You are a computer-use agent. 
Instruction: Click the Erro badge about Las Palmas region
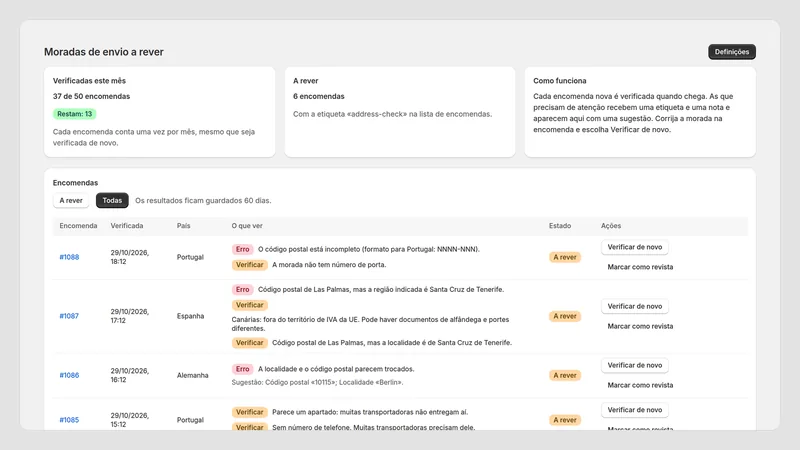(242, 289)
